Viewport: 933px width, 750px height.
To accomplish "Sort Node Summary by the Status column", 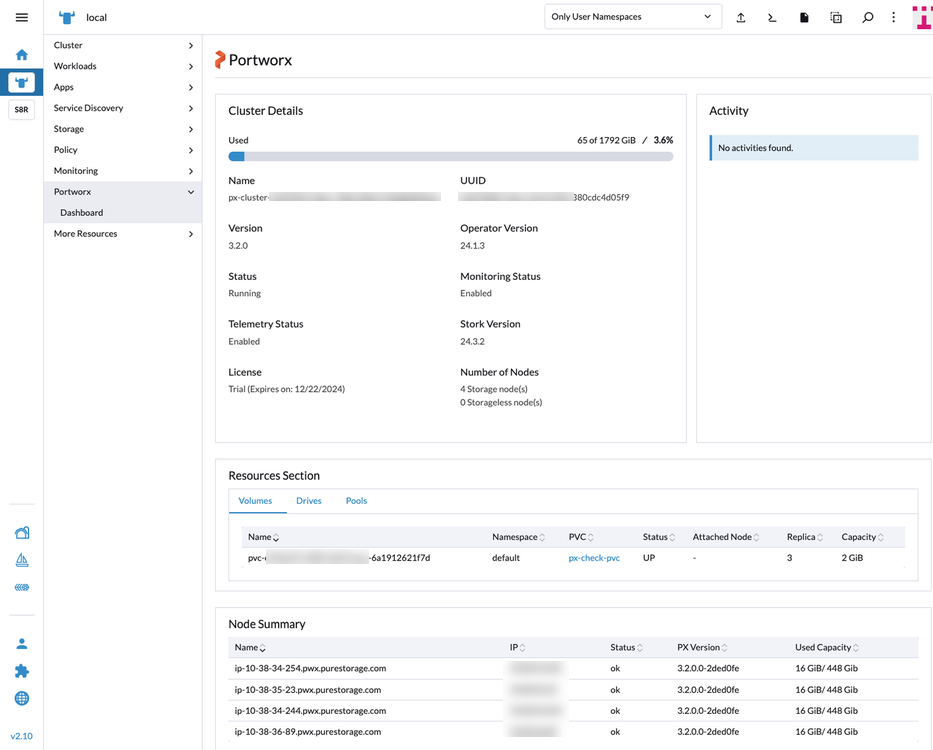I will 623,647.
